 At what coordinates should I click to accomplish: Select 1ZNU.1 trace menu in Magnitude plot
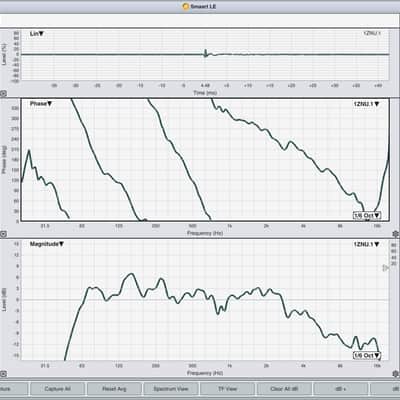[x=366, y=244]
